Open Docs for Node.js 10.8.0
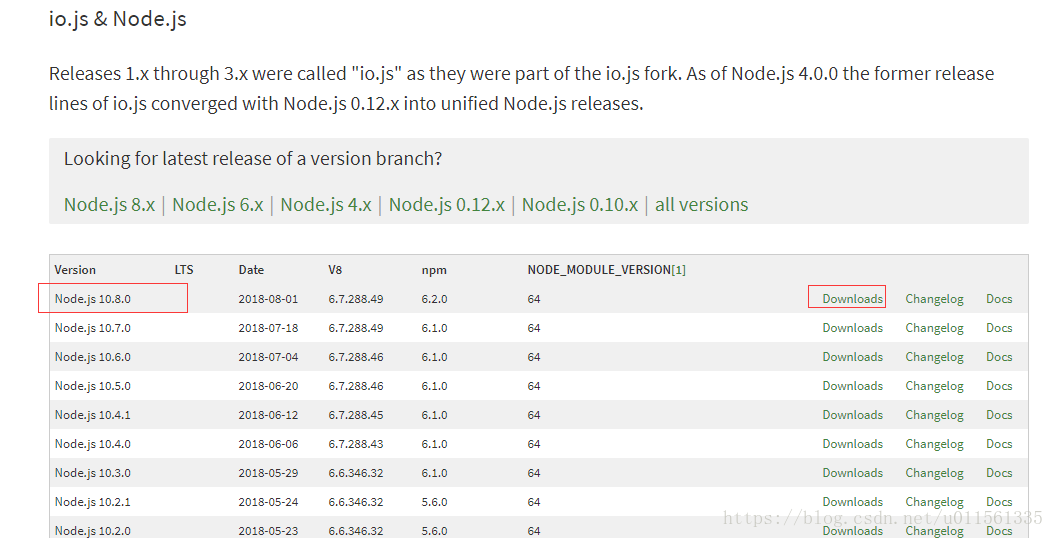 click(999, 299)
